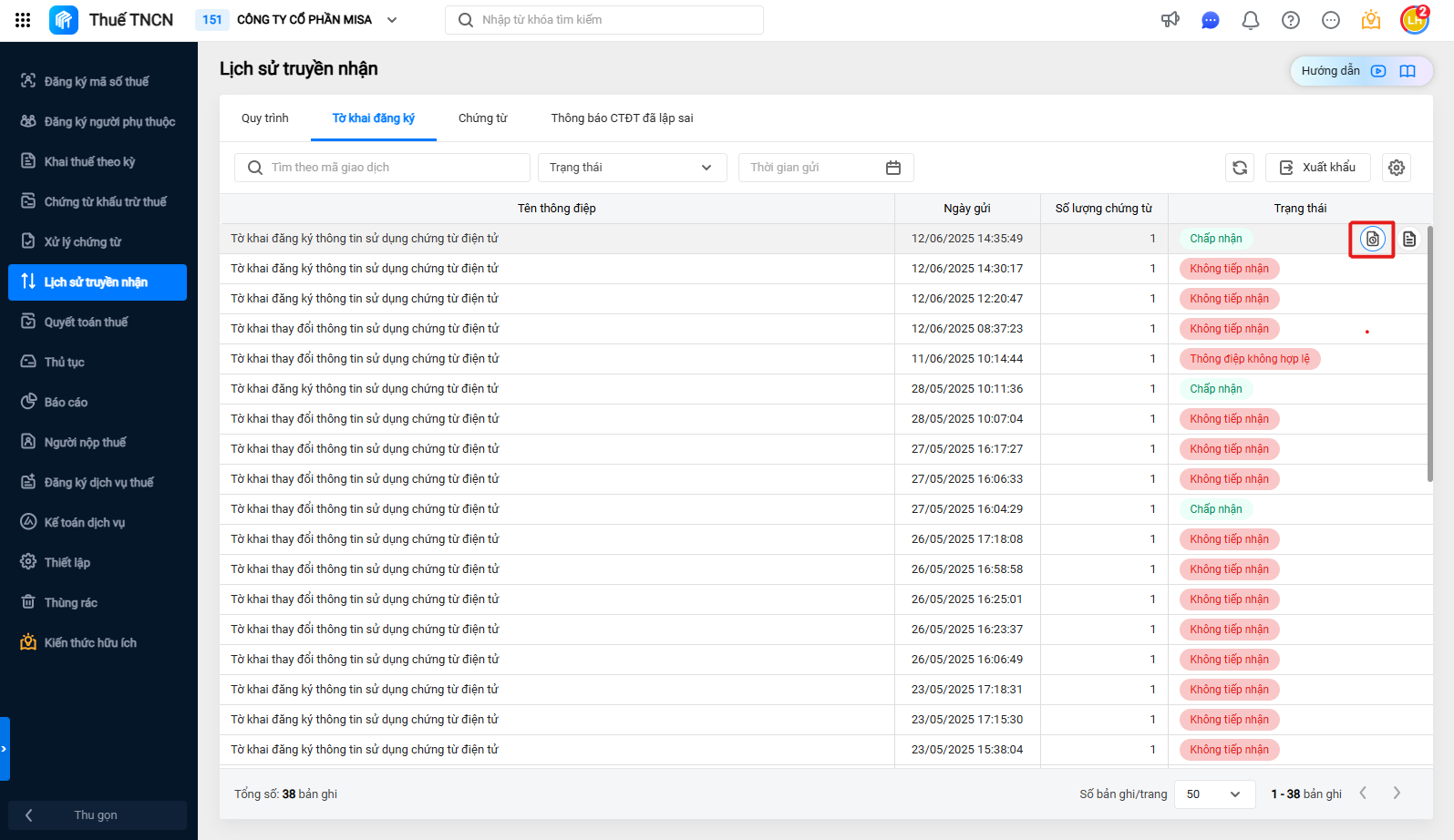Click the refresh data icon
The image size is (1454, 840).
(x=1240, y=168)
